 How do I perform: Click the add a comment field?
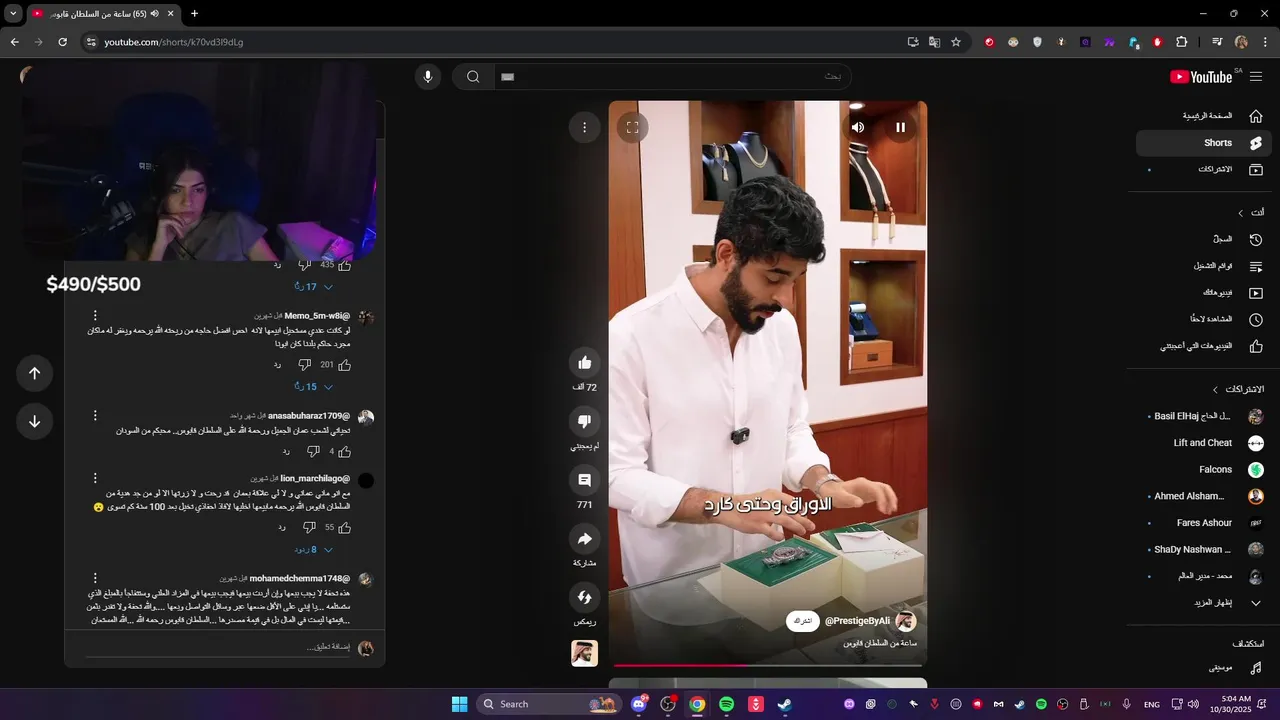coord(218,648)
